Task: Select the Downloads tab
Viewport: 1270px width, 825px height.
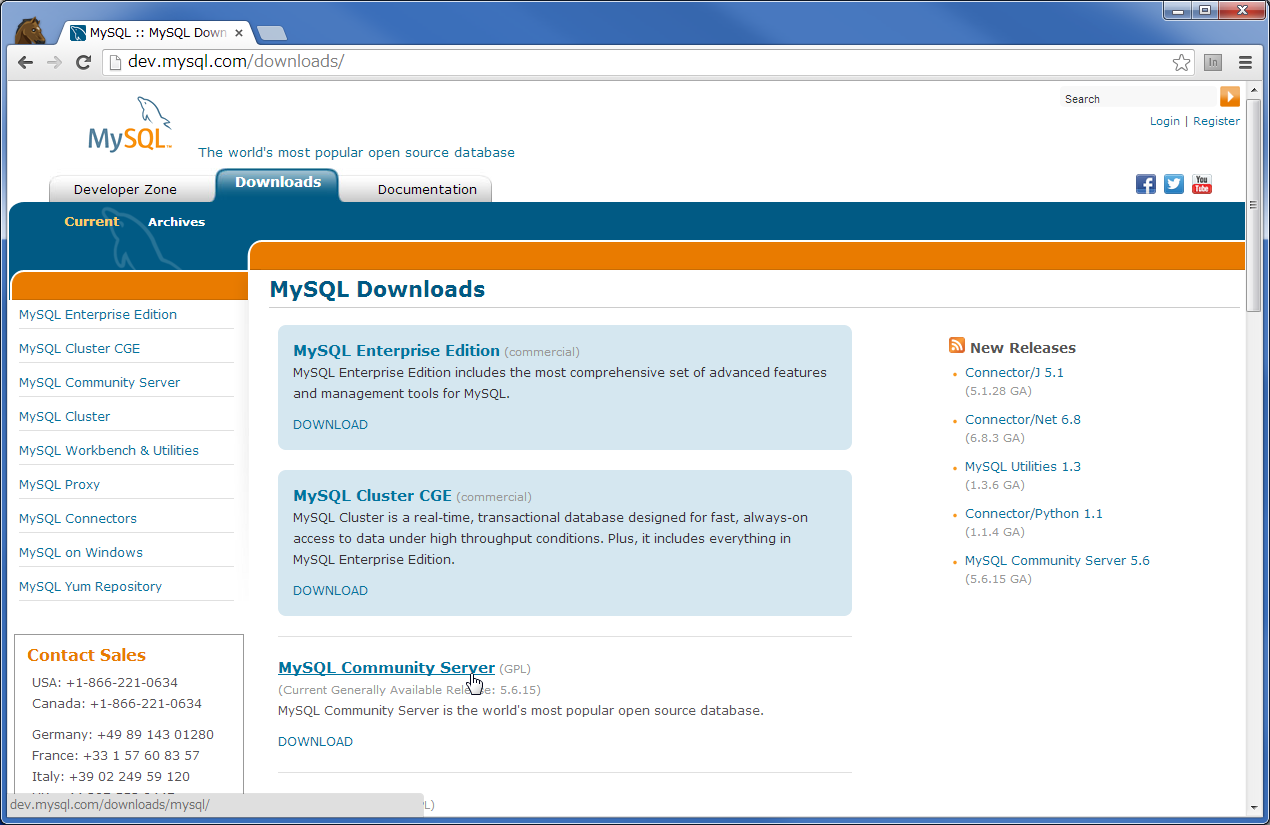Action: pyautogui.click(x=278, y=183)
